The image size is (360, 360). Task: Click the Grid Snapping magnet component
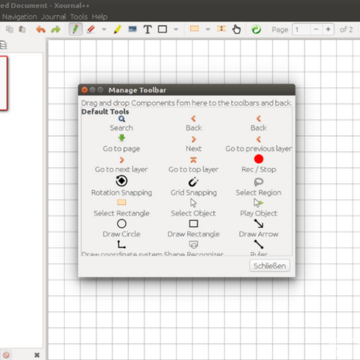pos(194,186)
